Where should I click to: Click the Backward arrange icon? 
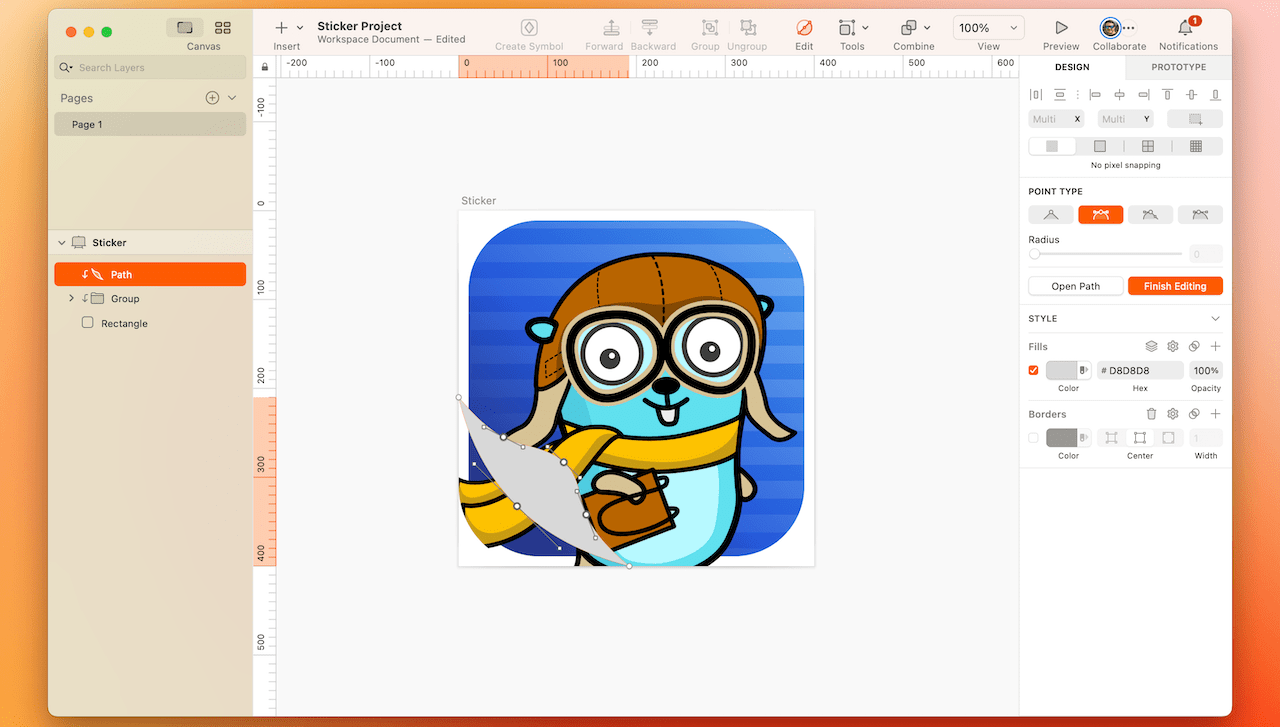[x=650, y=28]
